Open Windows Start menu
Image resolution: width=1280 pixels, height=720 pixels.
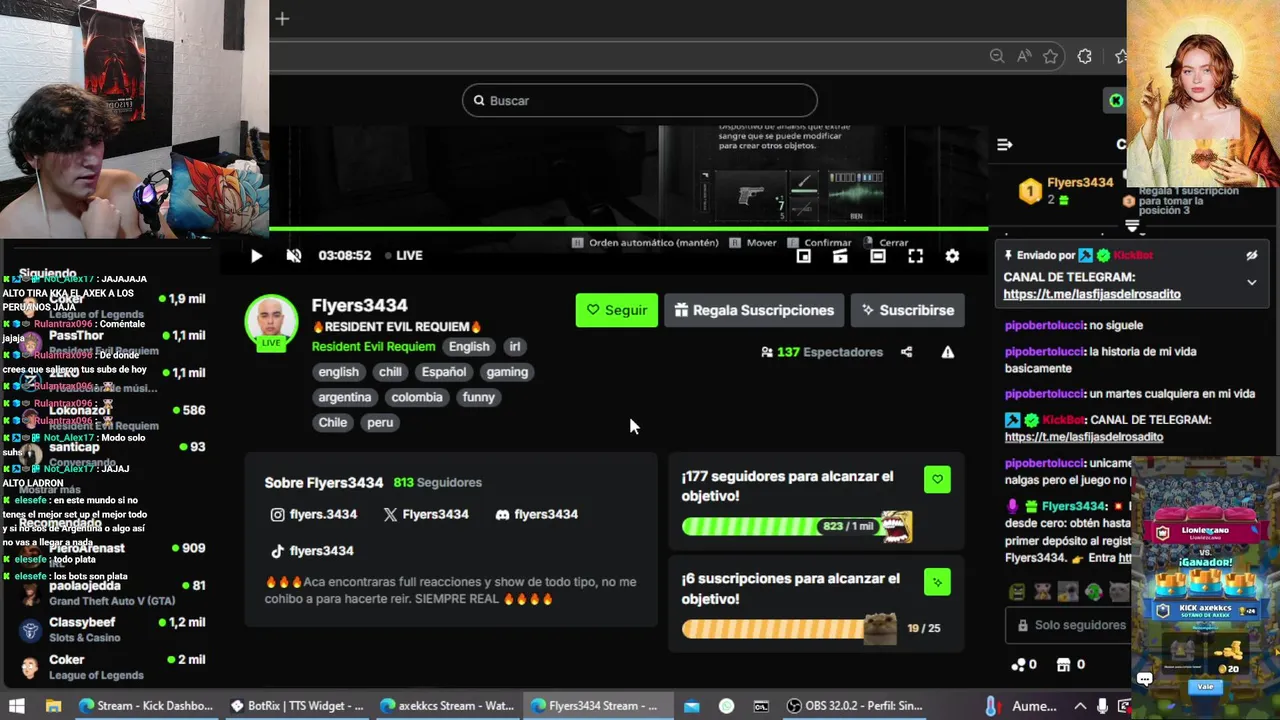[x=17, y=706]
